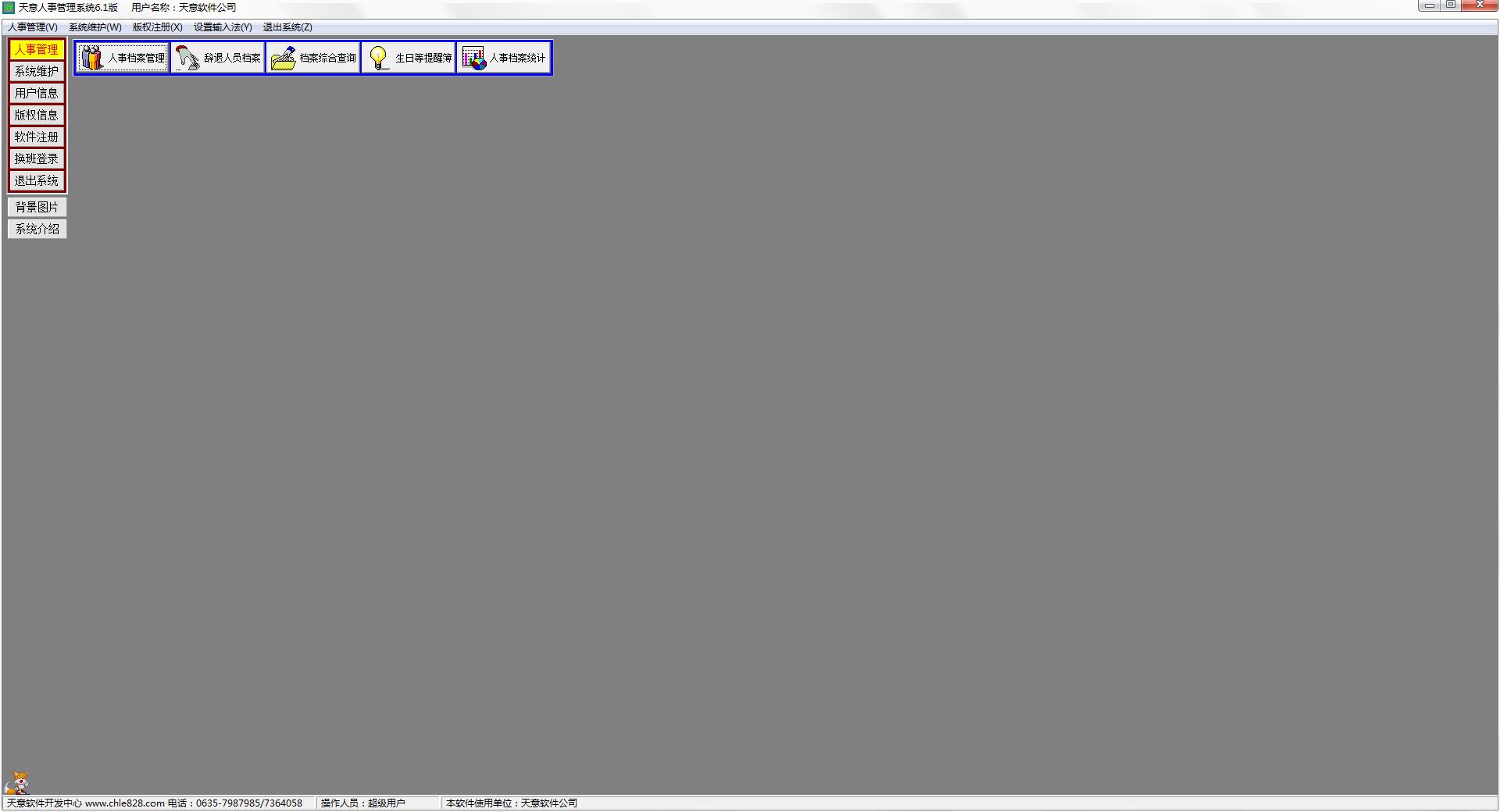
Task: Click the green app icon in the title bar
Action: pyautogui.click(x=9, y=8)
